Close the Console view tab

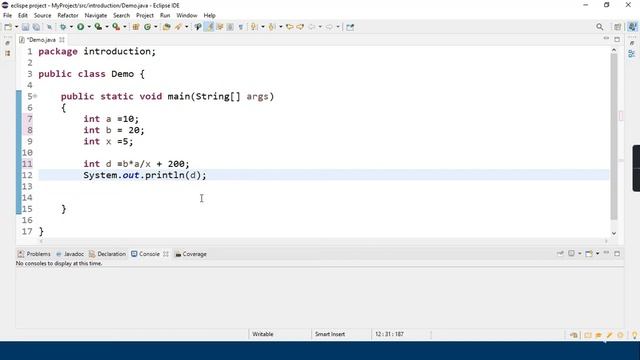166,254
